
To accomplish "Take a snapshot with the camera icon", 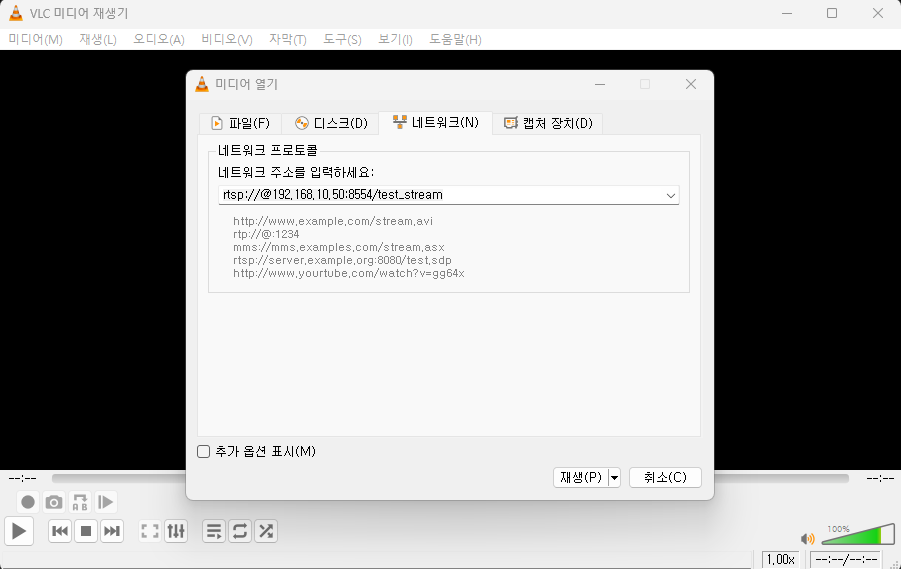I will click(54, 502).
